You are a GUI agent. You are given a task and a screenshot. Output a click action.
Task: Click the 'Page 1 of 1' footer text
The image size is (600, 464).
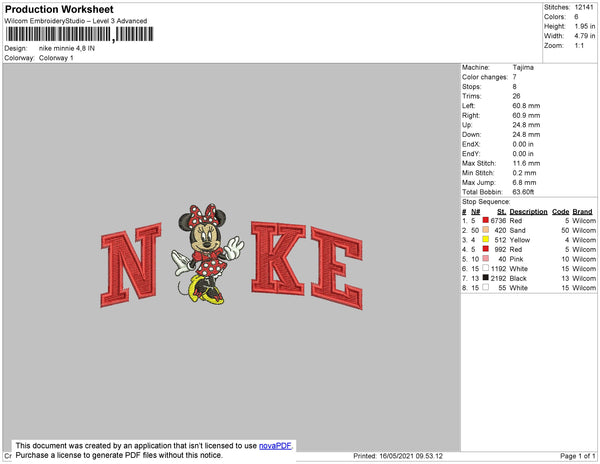point(578,456)
